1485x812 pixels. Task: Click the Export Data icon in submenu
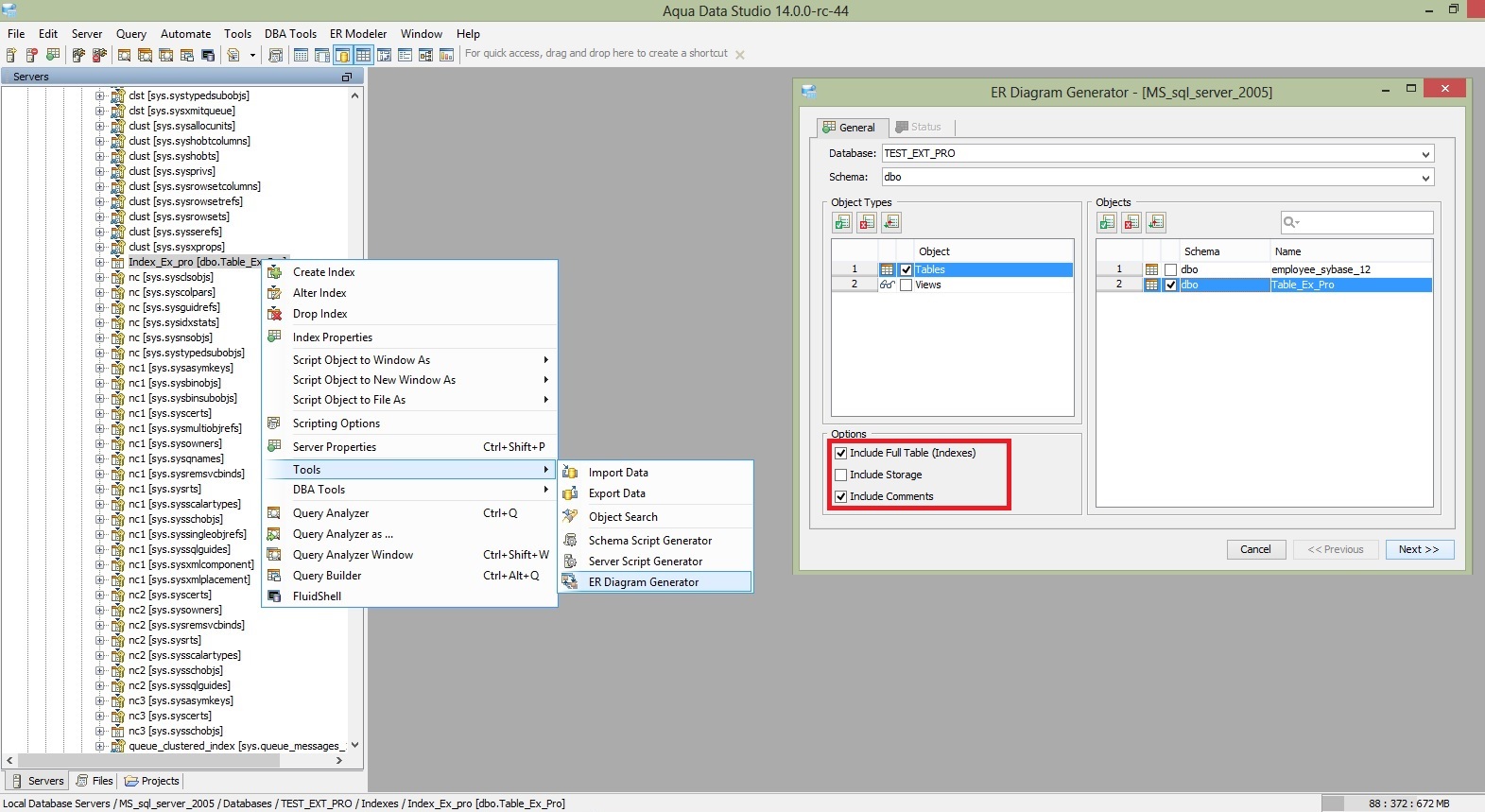pos(570,493)
